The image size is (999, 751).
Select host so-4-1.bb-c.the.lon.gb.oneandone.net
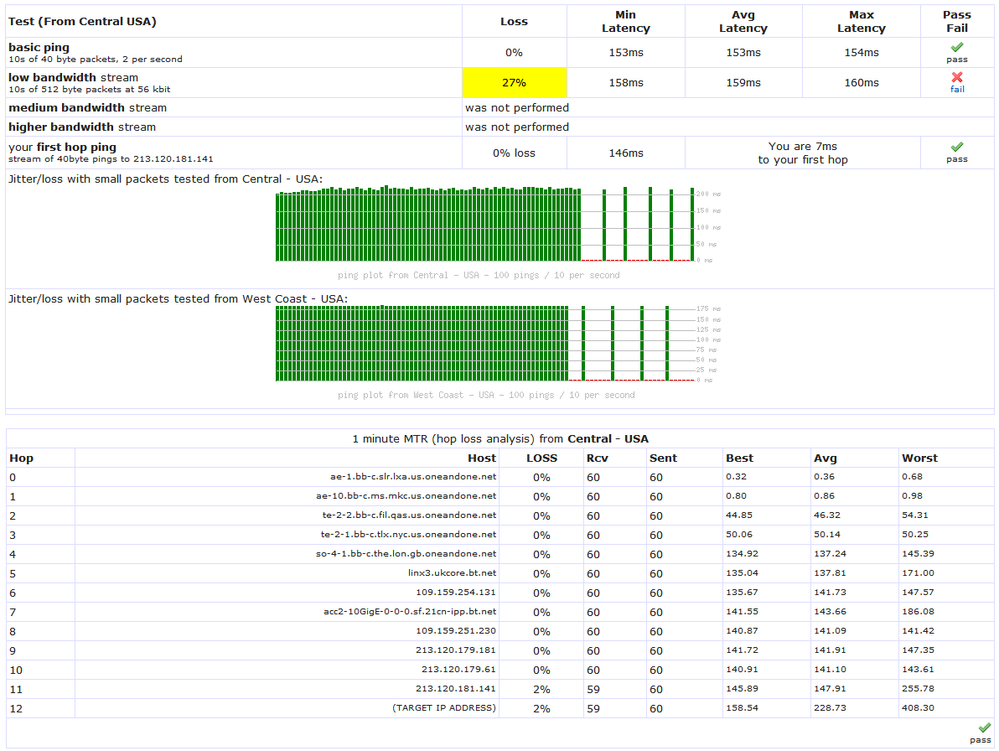point(406,554)
